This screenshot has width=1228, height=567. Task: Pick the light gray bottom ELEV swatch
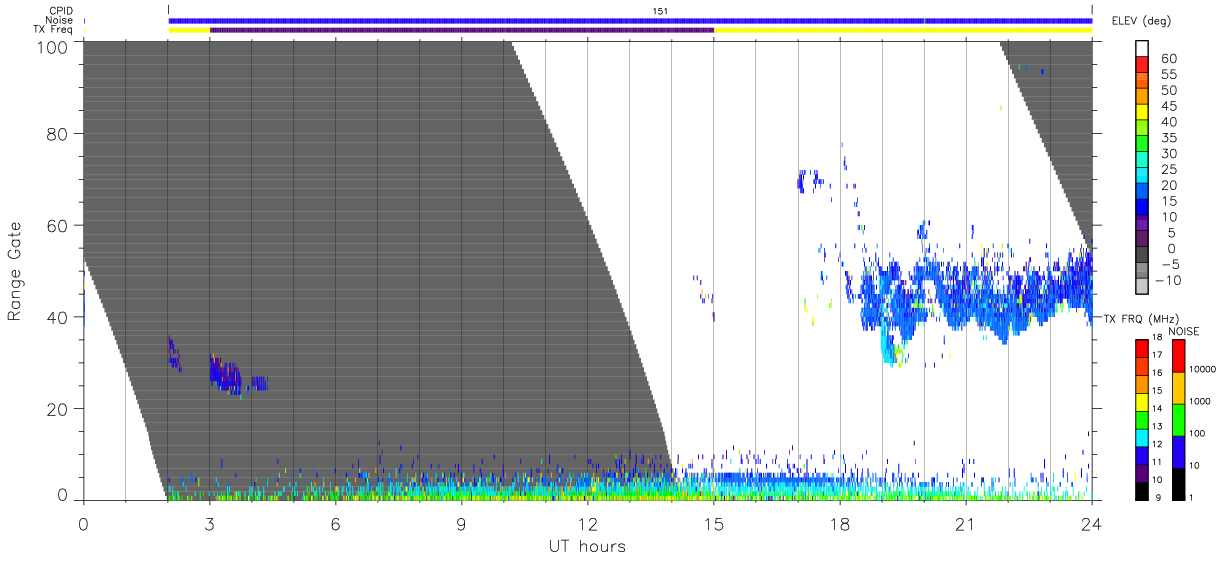click(x=1143, y=288)
